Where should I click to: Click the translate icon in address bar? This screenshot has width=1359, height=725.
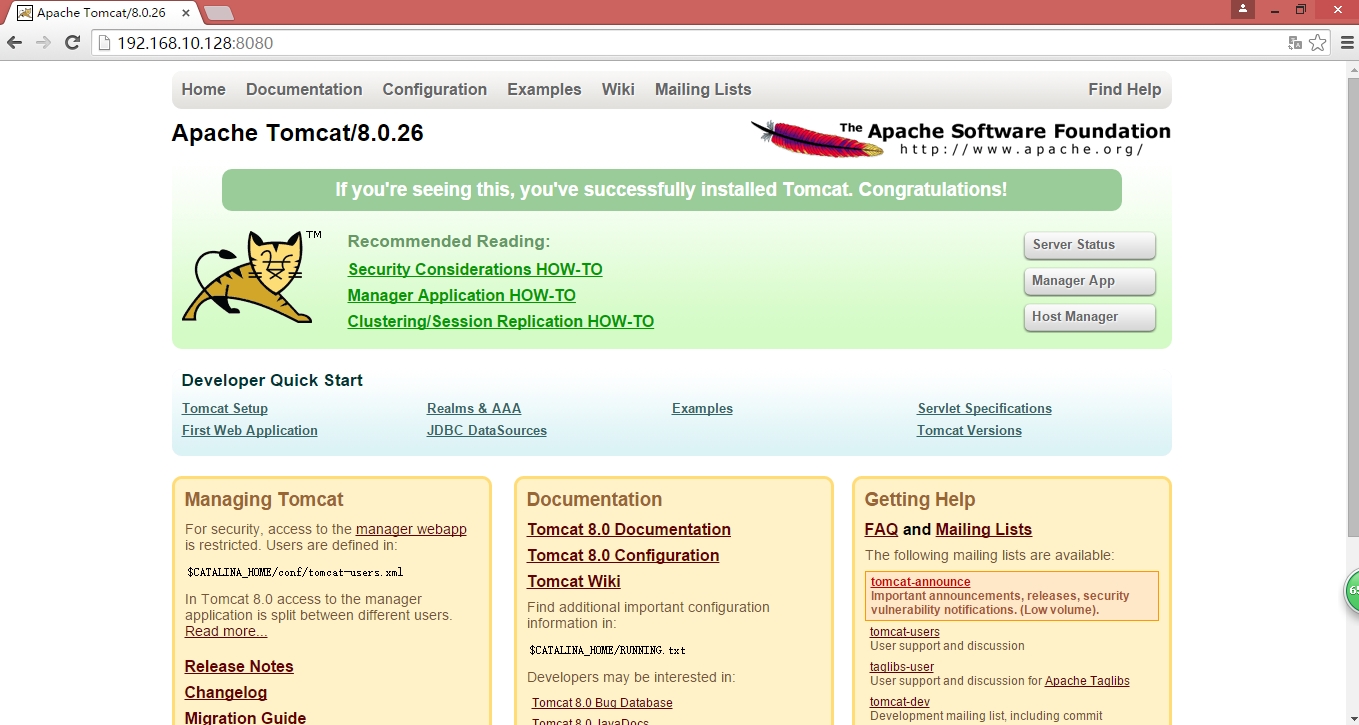(1295, 43)
